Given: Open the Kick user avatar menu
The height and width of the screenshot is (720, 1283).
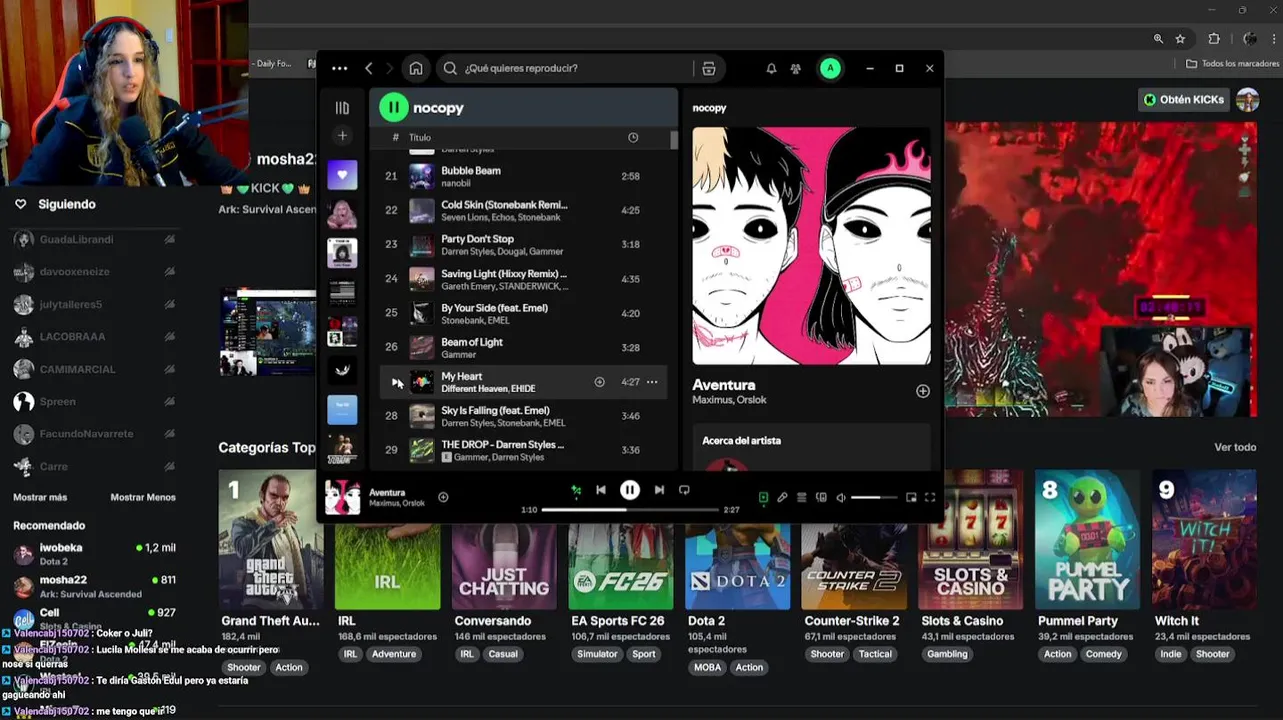Looking at the screenshot, I should point(1248,100).
